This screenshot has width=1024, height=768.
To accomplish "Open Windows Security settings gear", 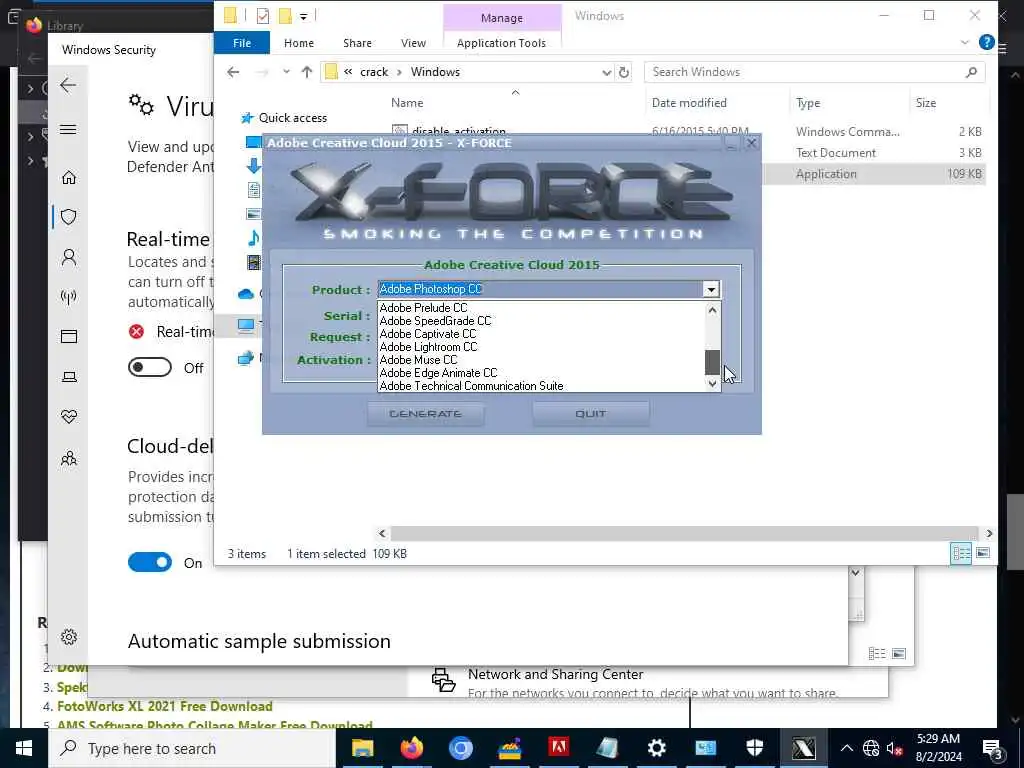I will (69, 637).
